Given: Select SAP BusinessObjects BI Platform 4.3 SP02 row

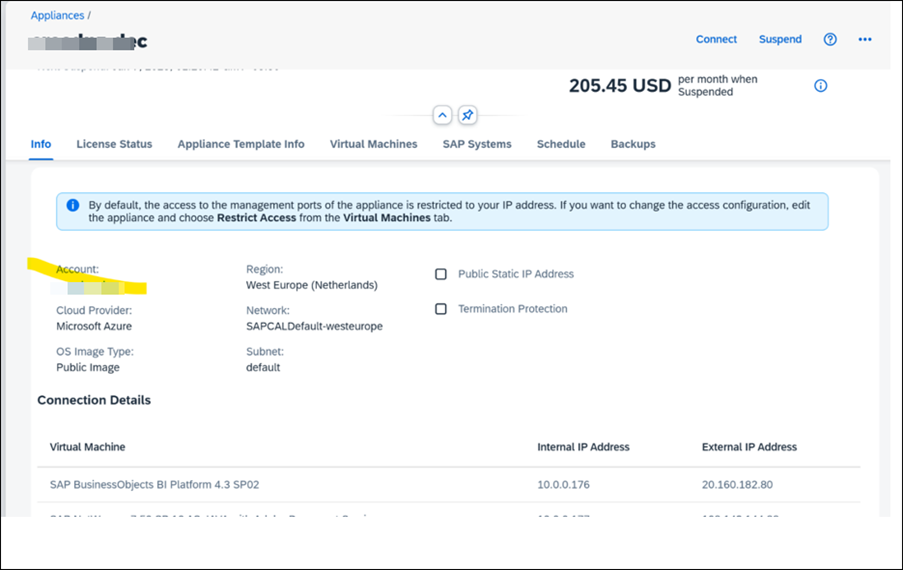Looking at the screenshot, I should 449,485.
